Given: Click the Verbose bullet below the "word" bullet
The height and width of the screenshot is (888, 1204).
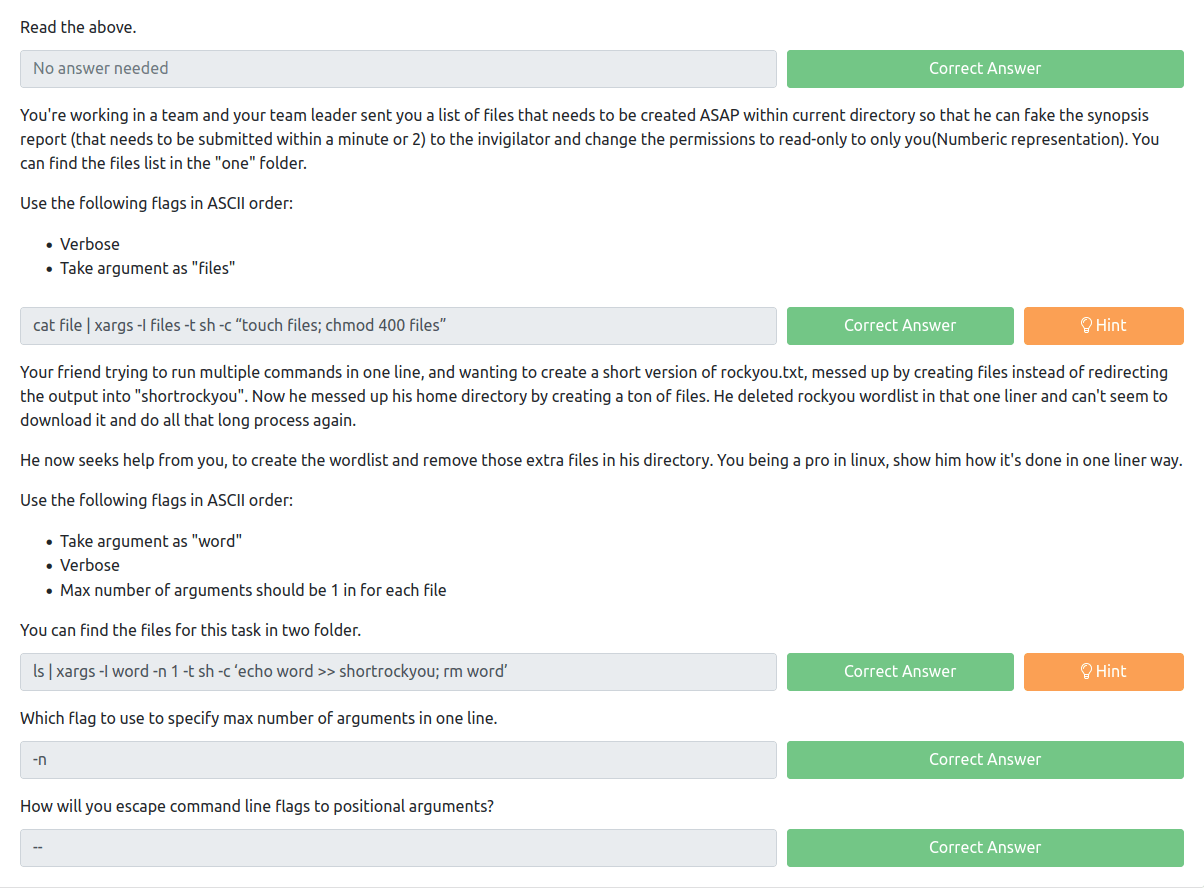Looking at the screenshot, I should pyautogui.click(x=90, y=565).
